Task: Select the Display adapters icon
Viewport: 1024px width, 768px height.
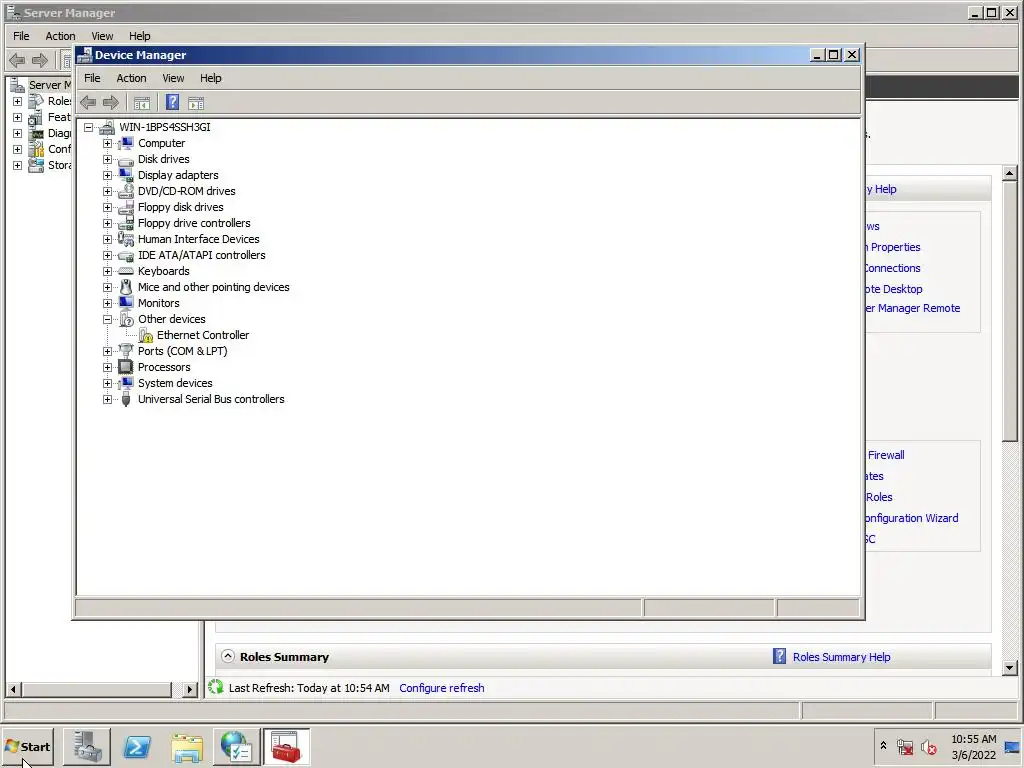Action: (126, 175)
